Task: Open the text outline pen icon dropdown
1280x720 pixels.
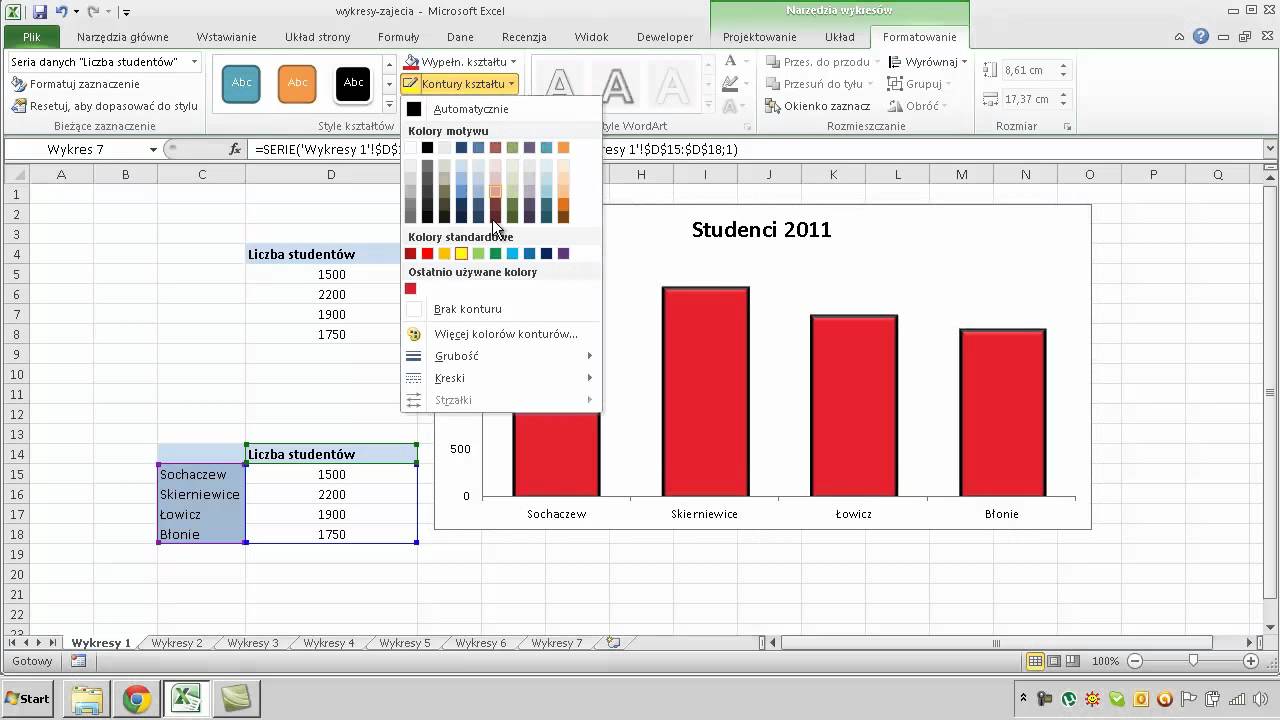Action: (735, 84)
